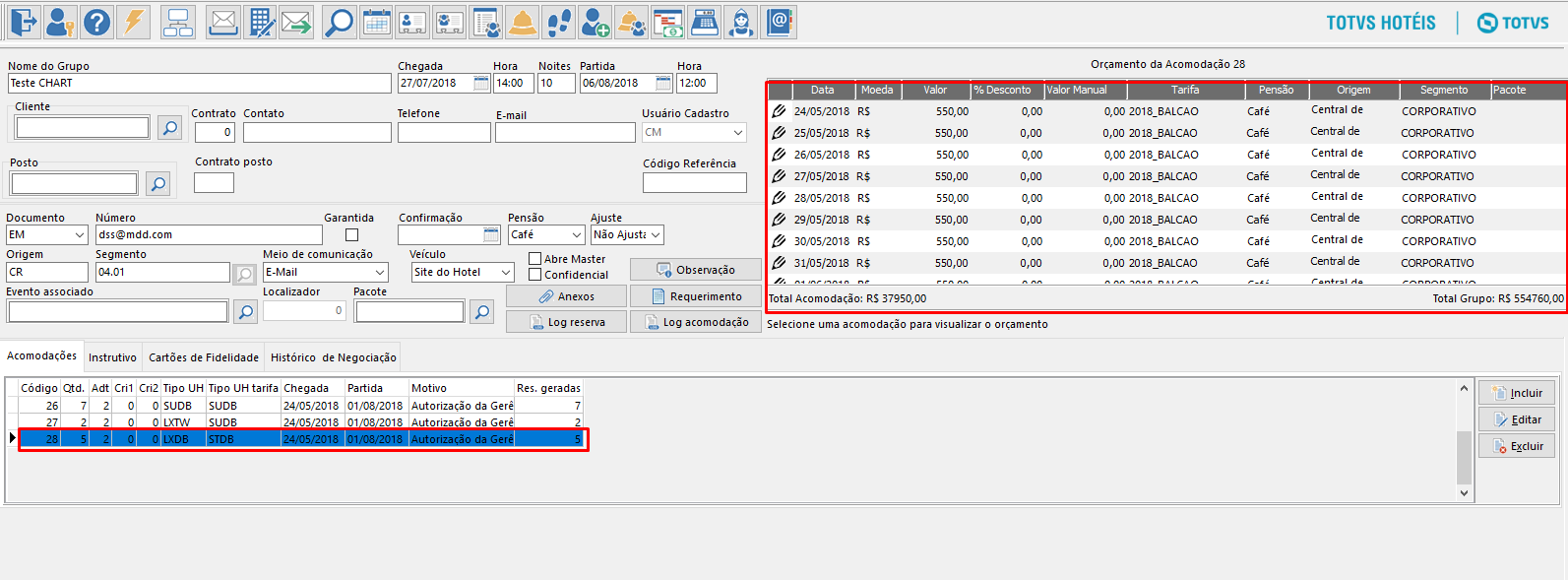Expand the Documento EM dropdown
The height and width of the screenshot is (580, 1568).
click(80, 235)
